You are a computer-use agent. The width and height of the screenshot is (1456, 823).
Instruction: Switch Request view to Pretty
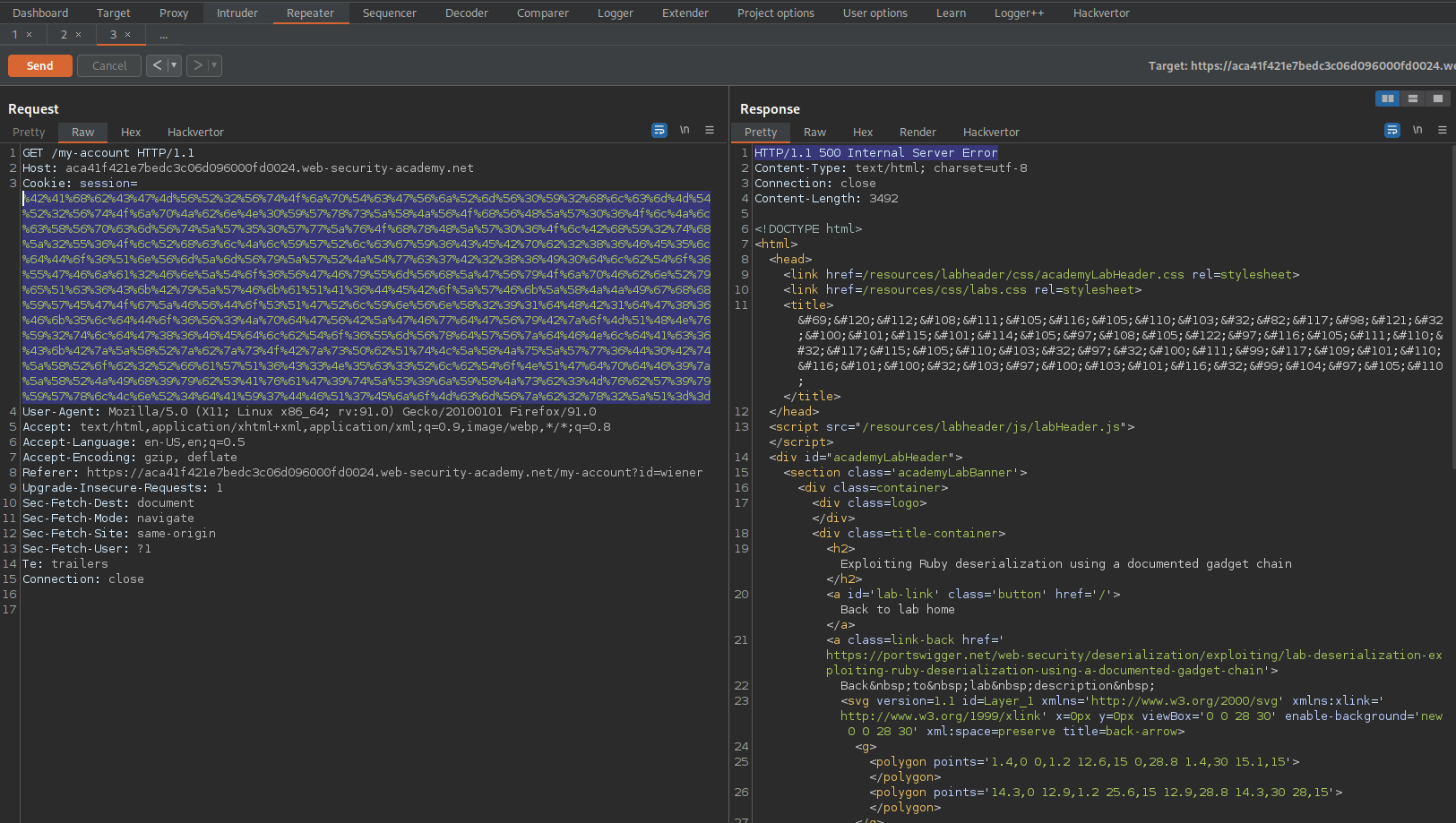click(x=29, y=132)
